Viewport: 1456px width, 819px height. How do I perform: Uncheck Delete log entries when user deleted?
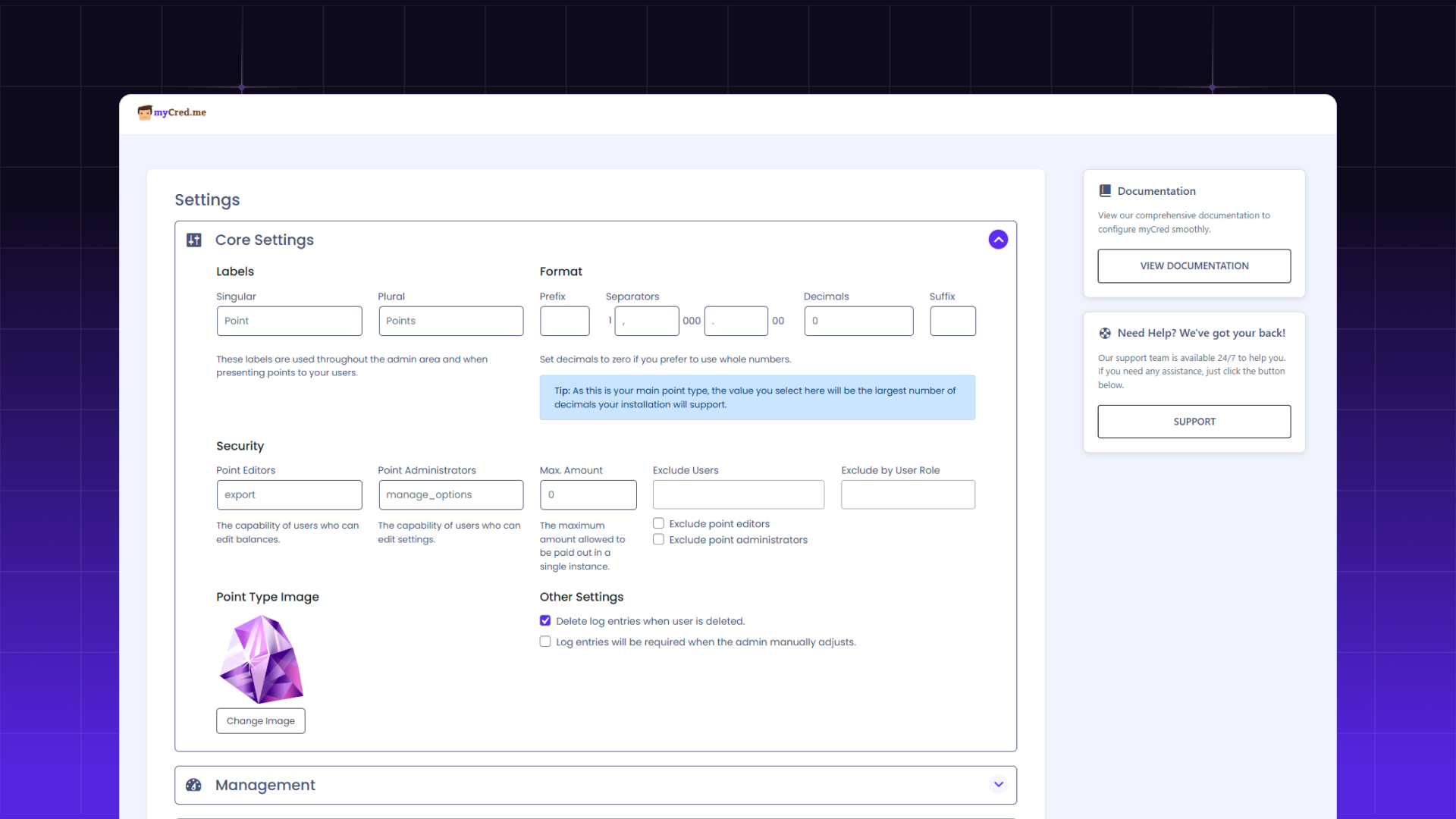click(x=545, y=620)
